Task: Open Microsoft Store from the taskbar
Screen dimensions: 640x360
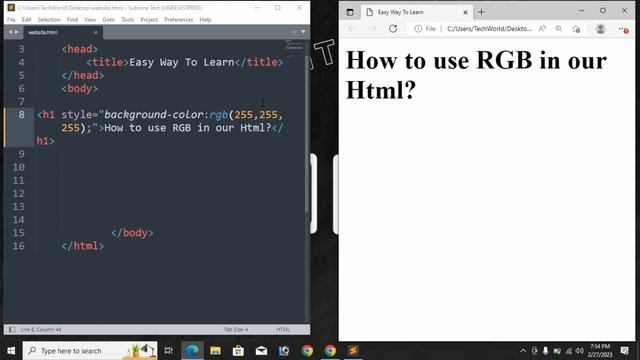Action: coord(238,351)
